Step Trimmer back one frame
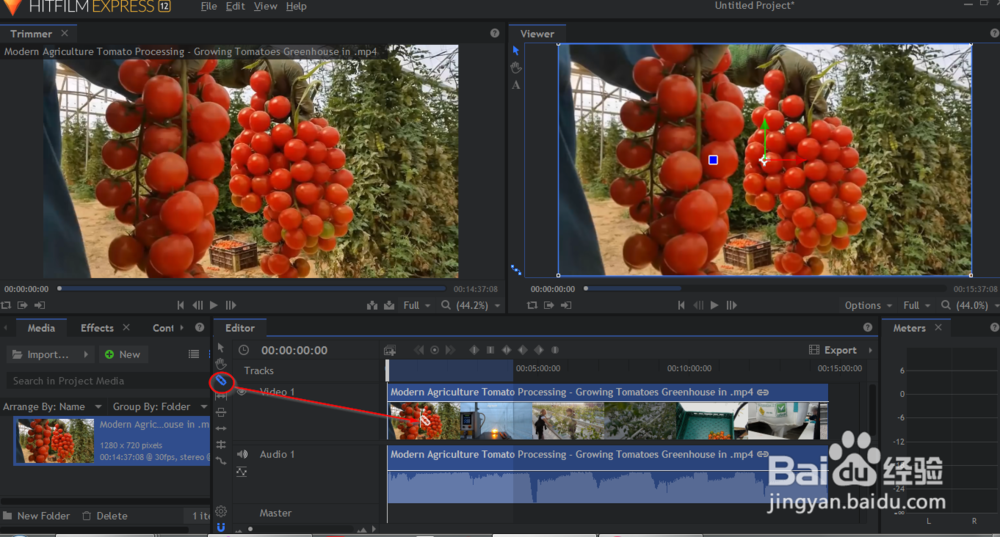Screen dimensions: 1000x537 tap(198, 305)
